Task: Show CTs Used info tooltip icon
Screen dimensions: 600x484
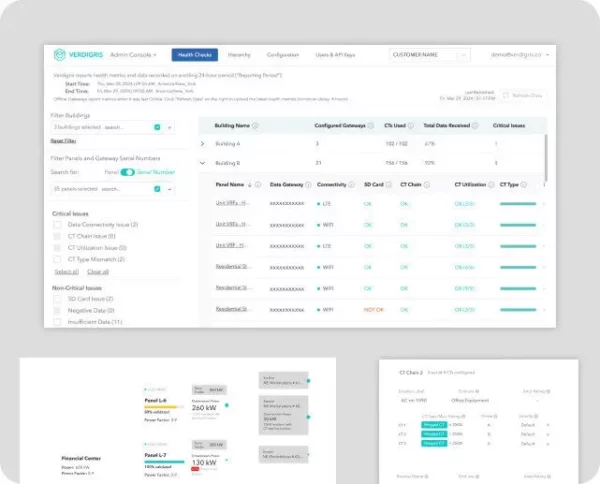Action: click(410, 125)
